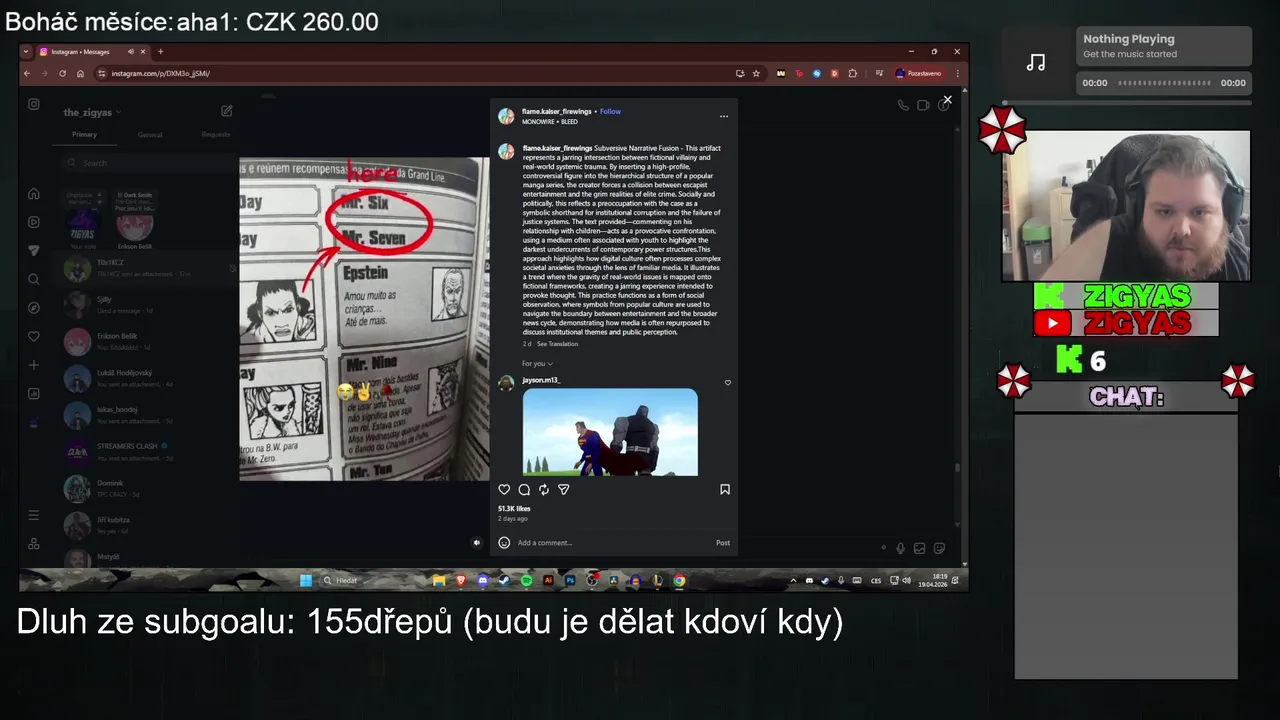Show hidden system tray icons

click(794, 580)
